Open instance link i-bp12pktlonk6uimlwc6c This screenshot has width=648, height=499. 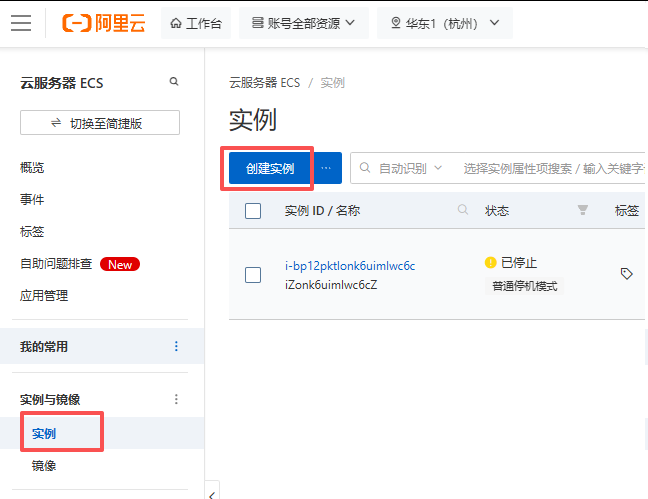(x=350, y=266)
